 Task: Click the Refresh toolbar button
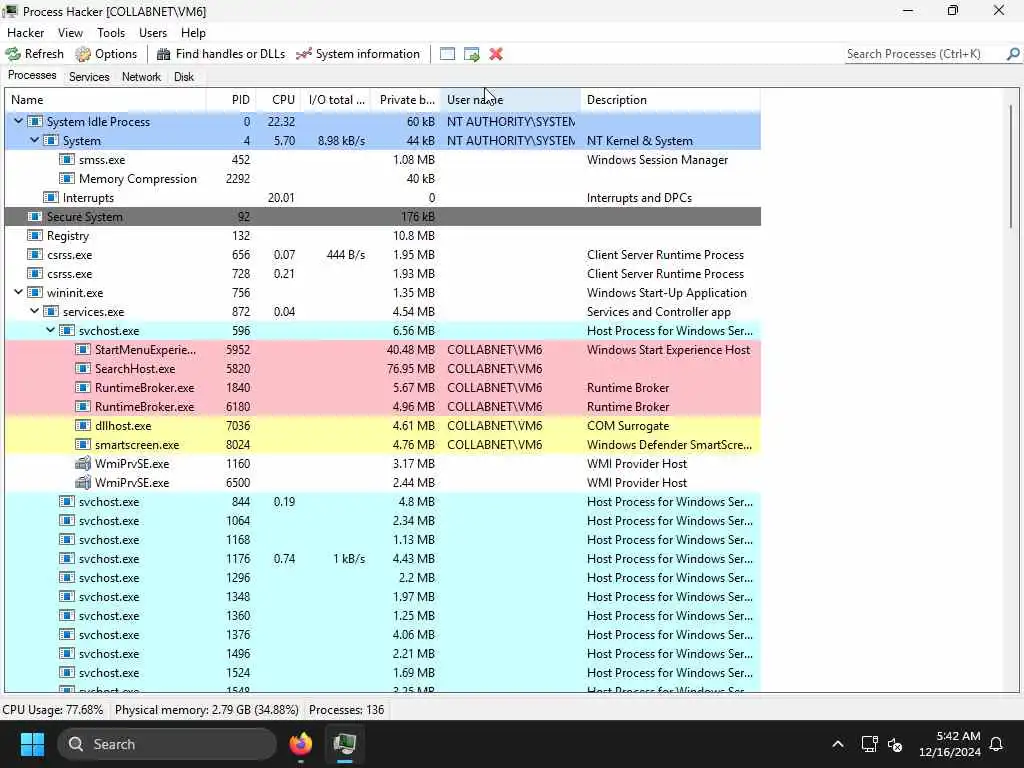[x=35, y=54]
